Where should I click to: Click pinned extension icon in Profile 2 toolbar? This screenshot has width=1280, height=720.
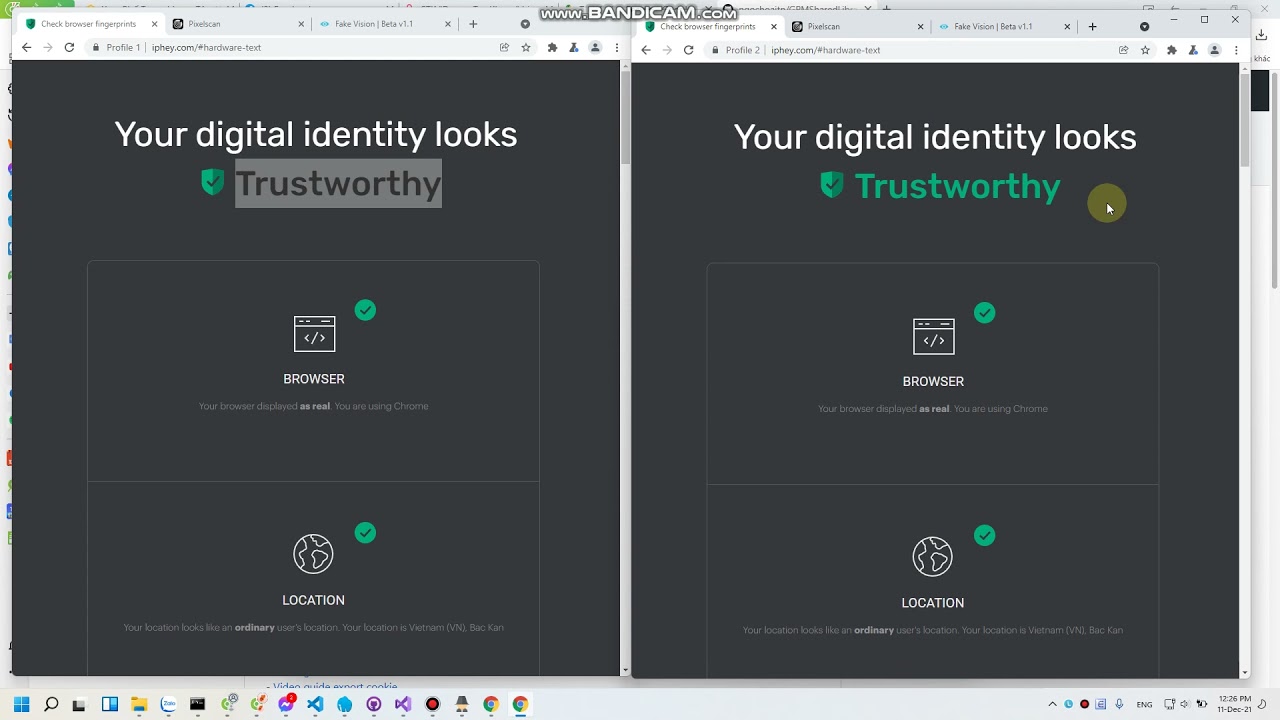point(1193,50)
